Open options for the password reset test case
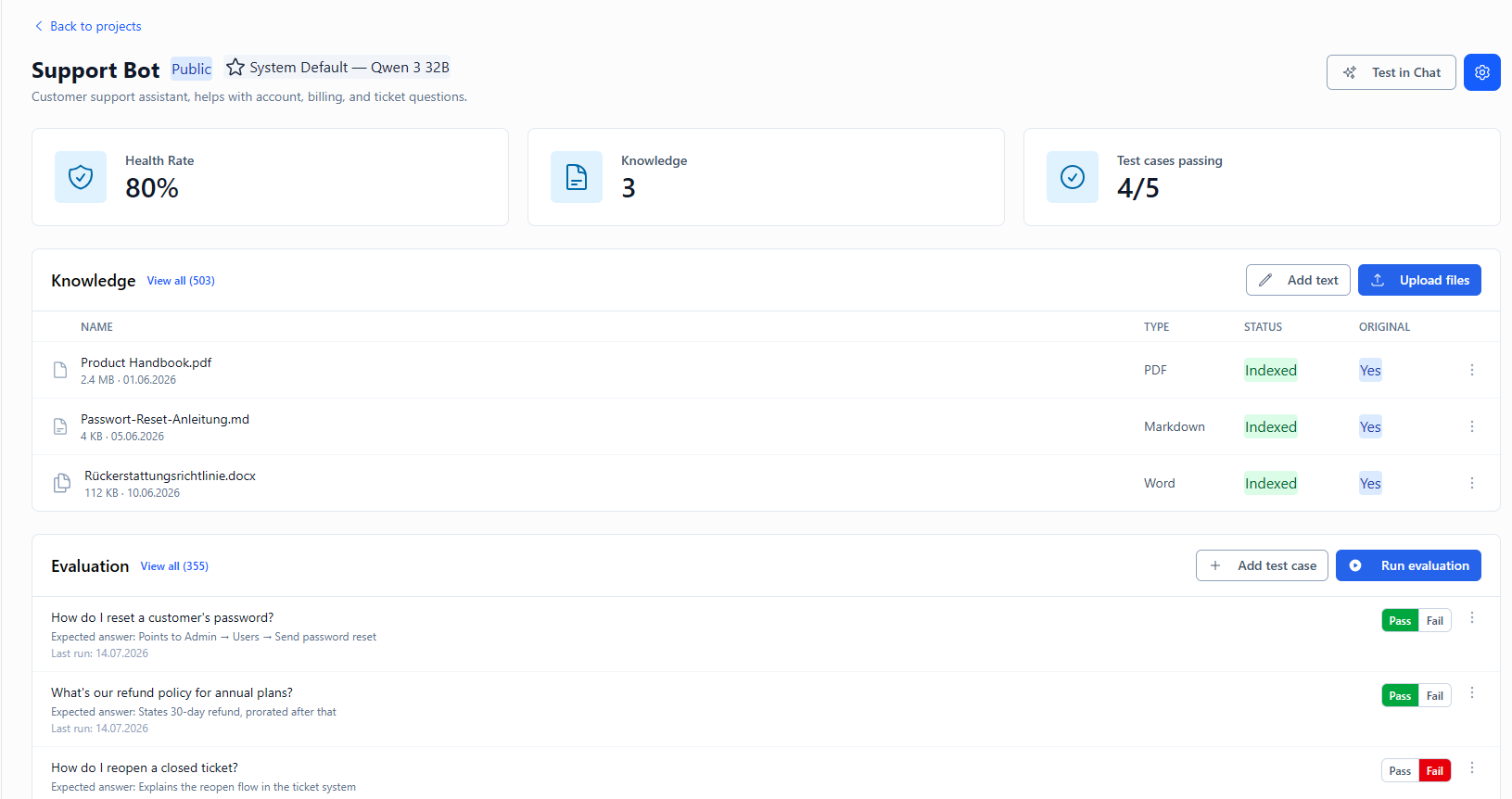This screenshot has width=1512, height=799. coord(1471,618)
